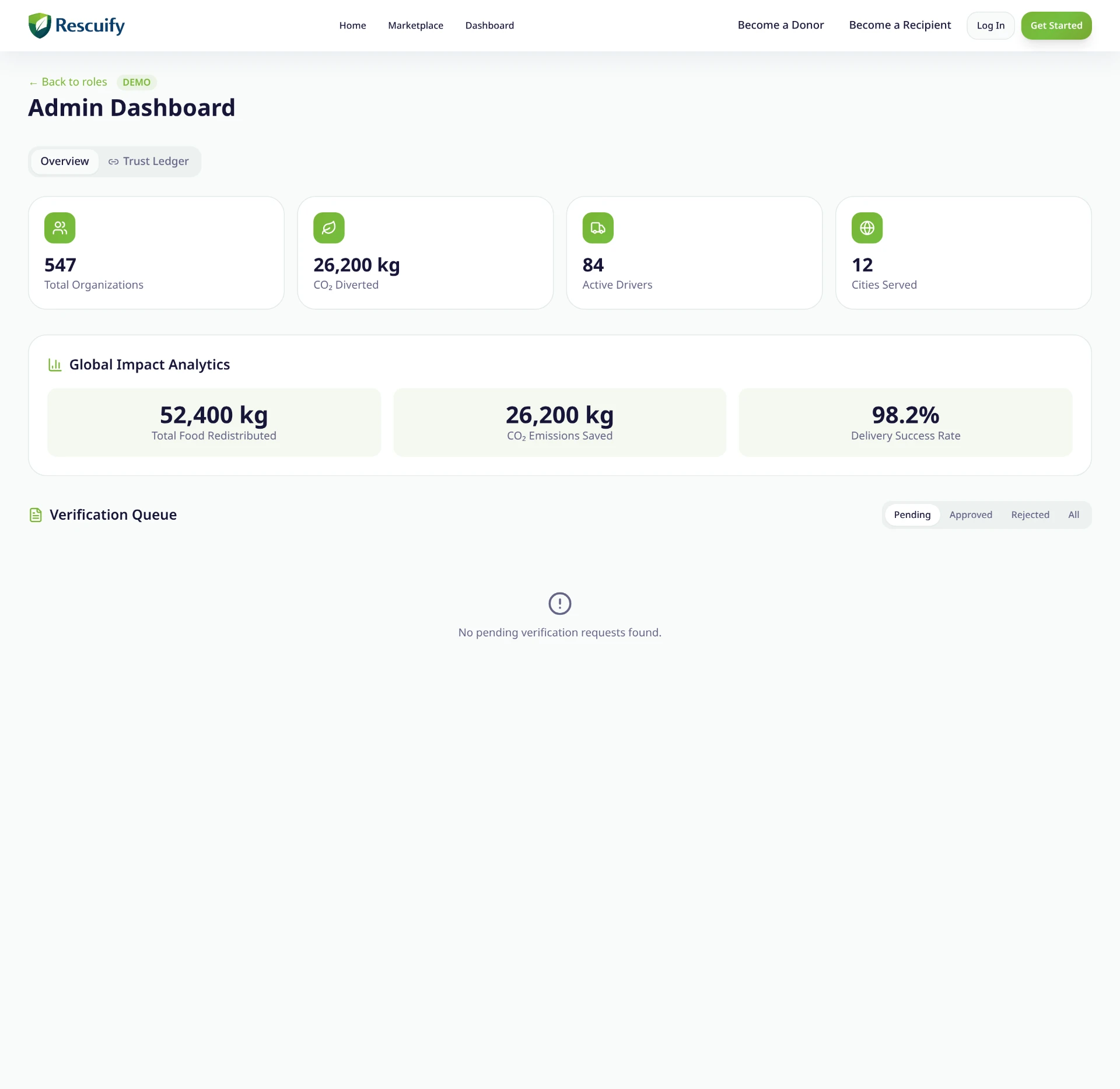The width and height of the screenshot is (1120, 1089).
Task: Select the Approved filter tab
Action: [x=970, y=515]
